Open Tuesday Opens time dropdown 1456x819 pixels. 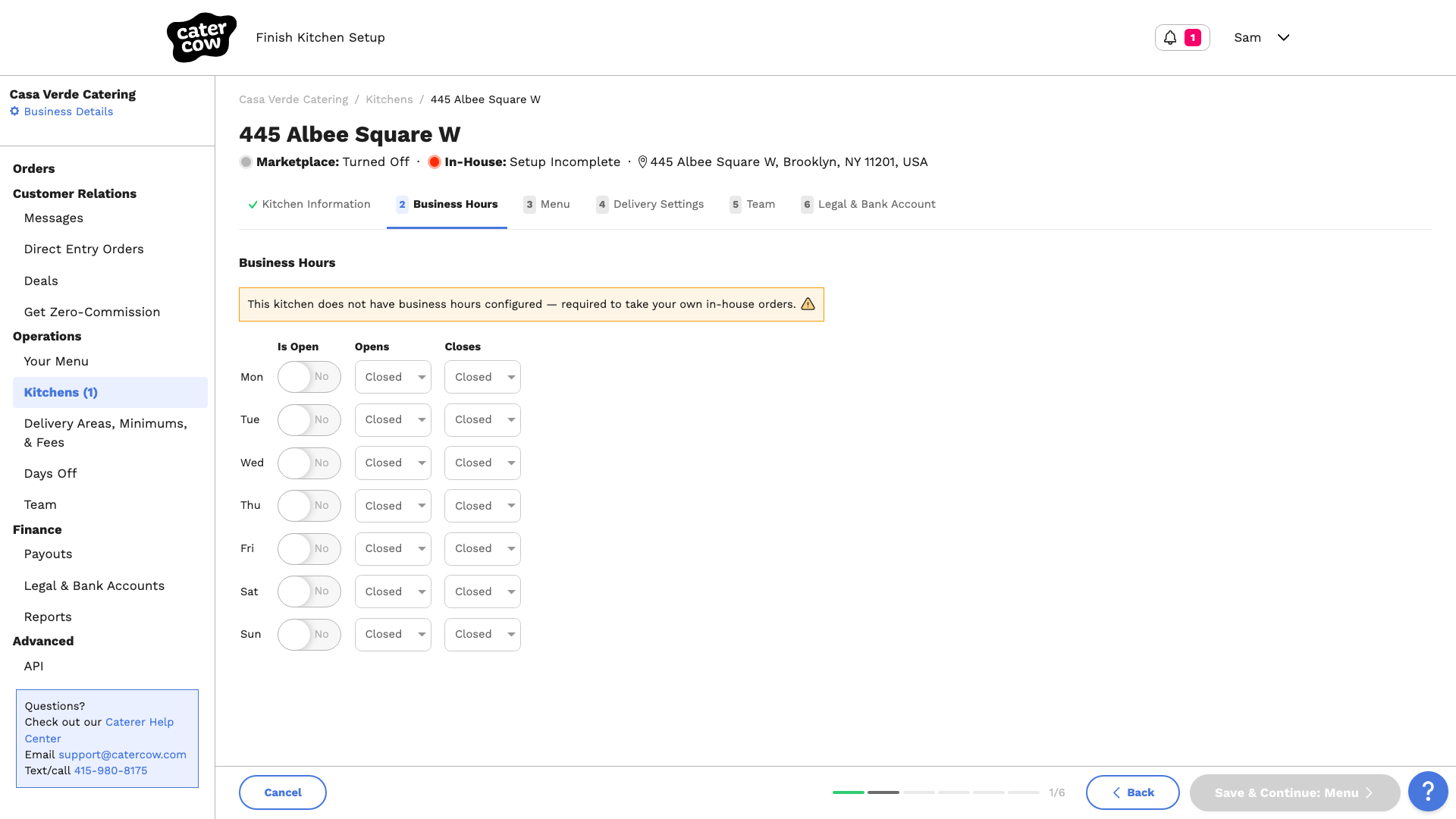[393, 420]
